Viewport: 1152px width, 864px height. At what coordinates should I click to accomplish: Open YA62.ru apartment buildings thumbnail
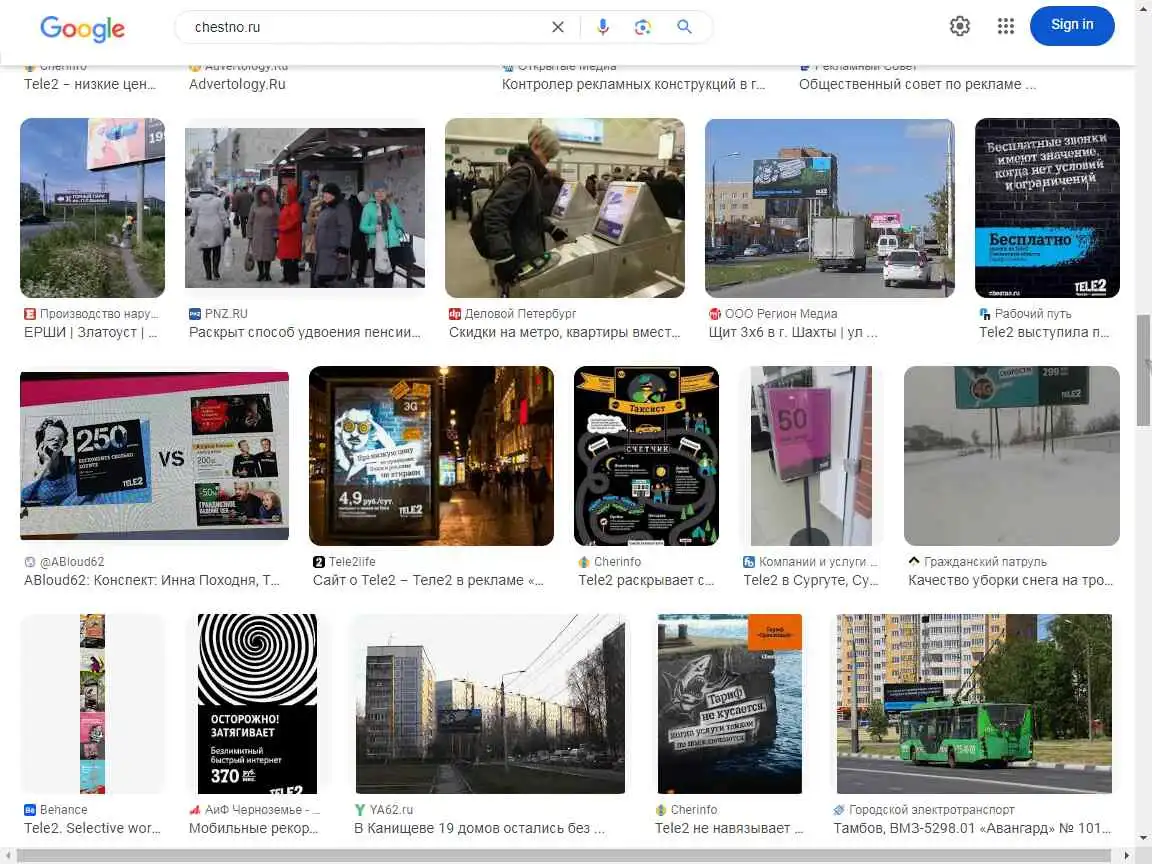(x=490, y=704)
